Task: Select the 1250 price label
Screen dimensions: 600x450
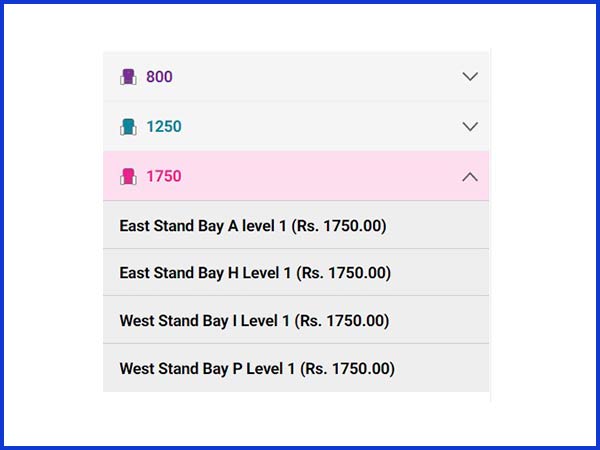Action: pyautogui.click(x=163, y=127)
